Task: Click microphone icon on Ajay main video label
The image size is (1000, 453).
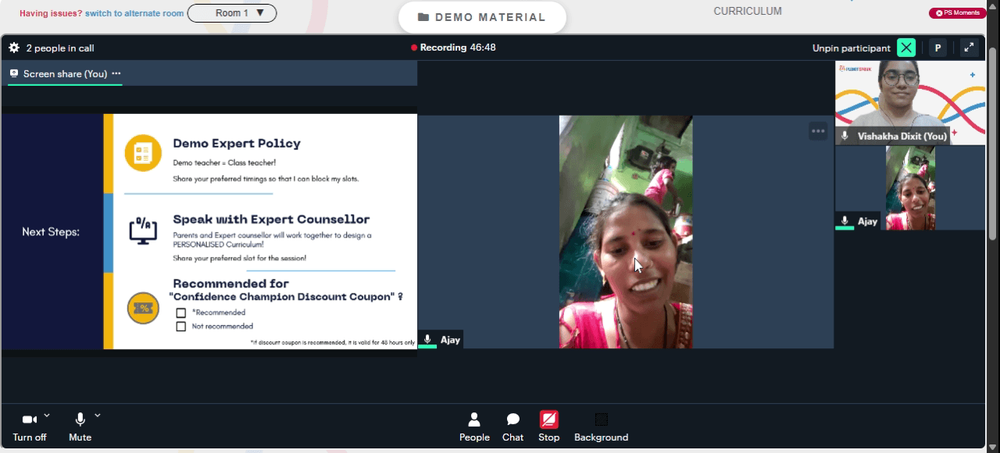Action: point(428,339)
